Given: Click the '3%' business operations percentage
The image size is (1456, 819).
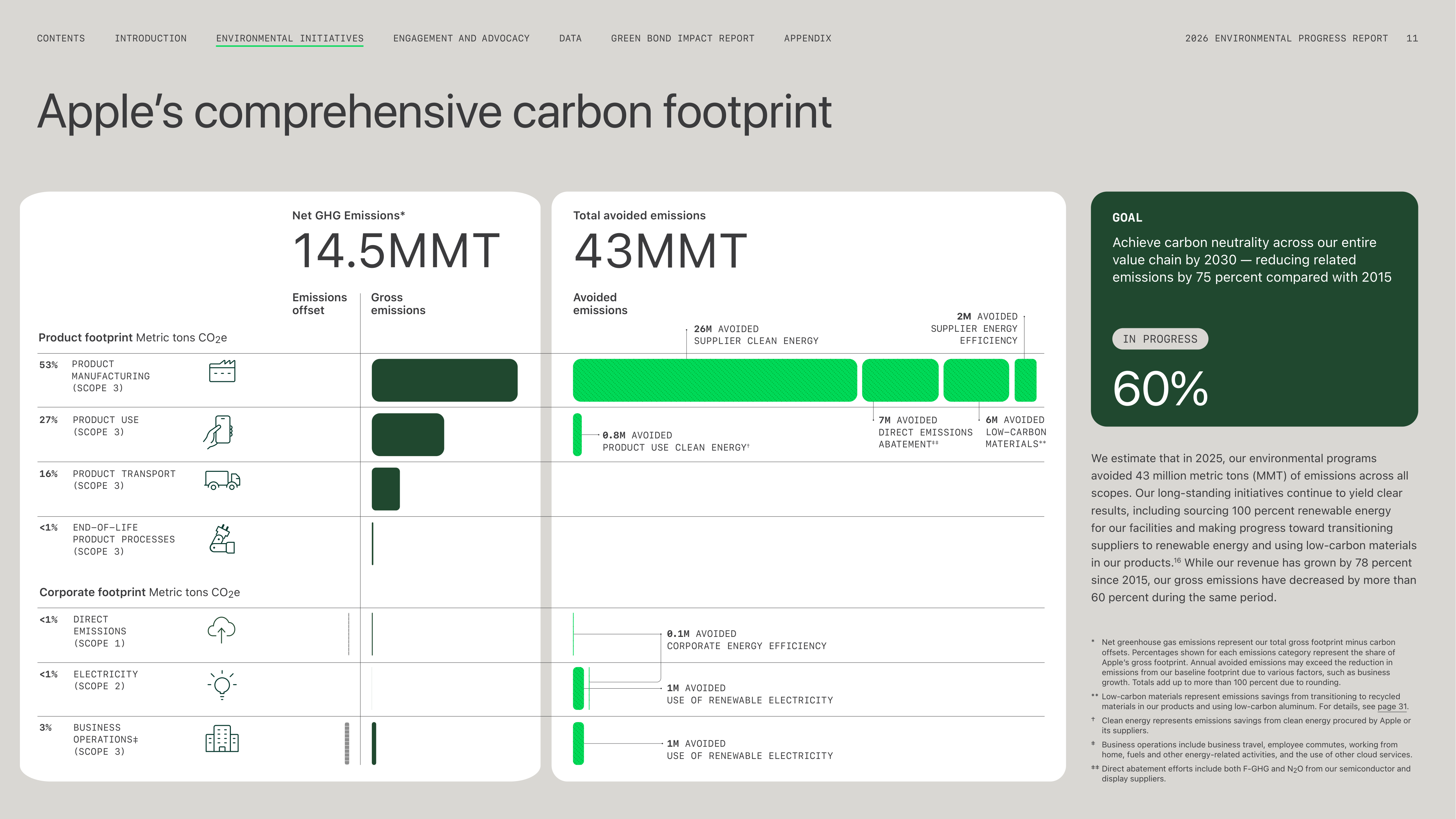Looking at the screenshot, I should 46,727.
